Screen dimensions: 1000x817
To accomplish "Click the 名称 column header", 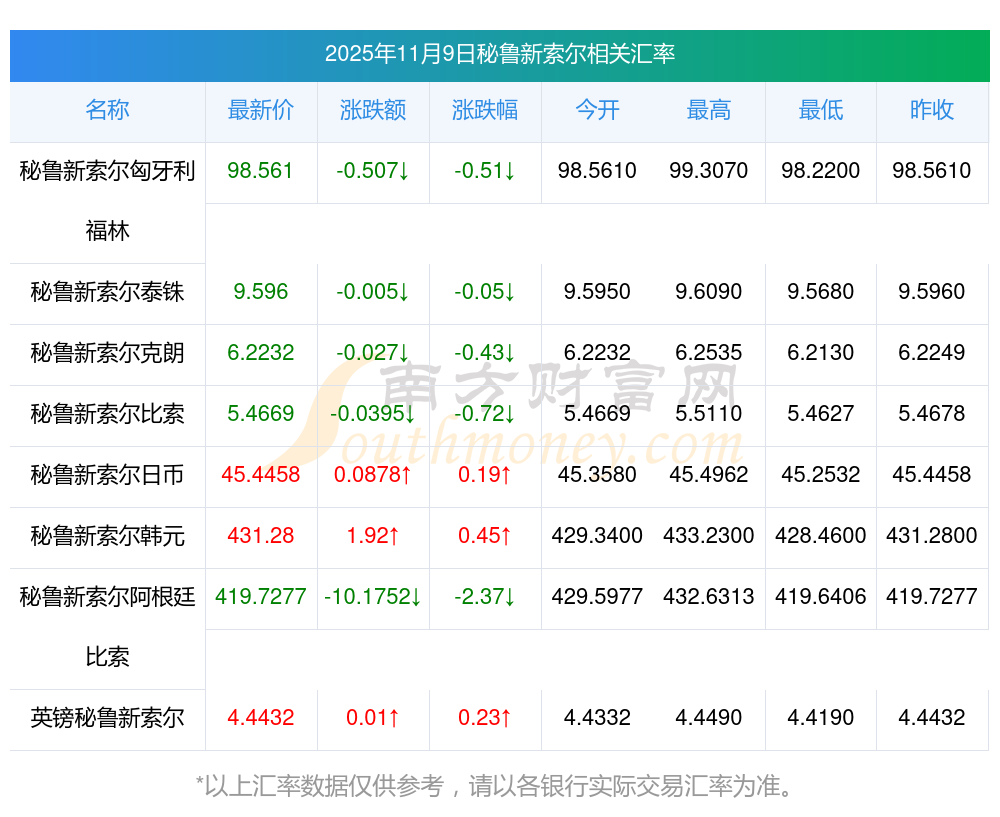I will [x=107, y=110].
